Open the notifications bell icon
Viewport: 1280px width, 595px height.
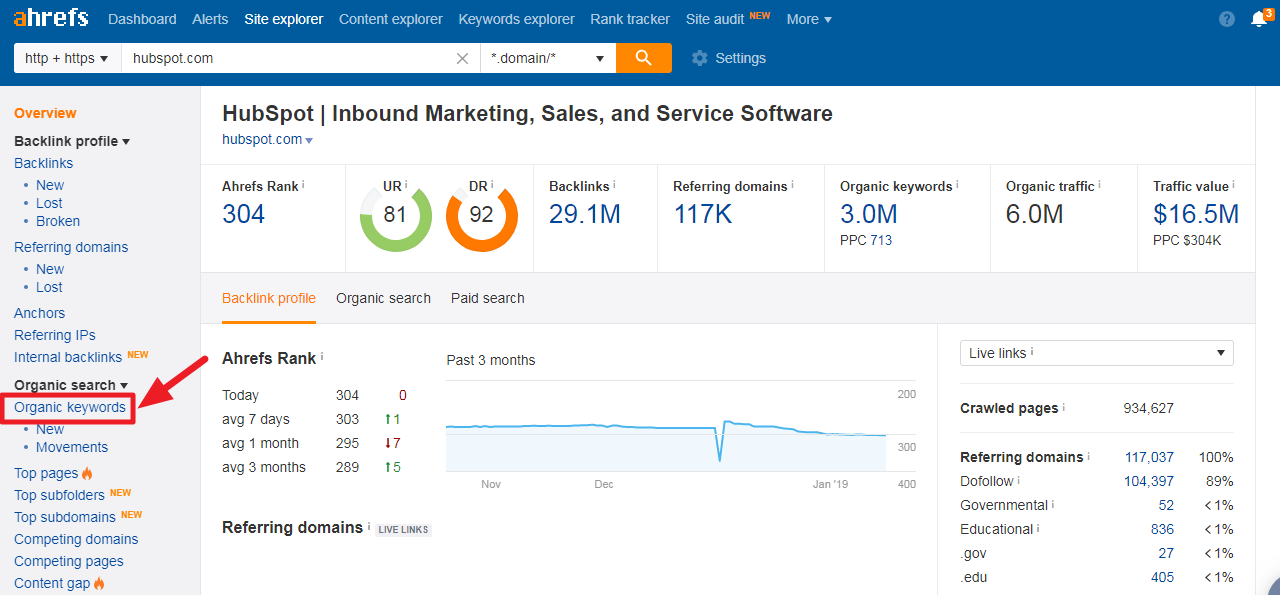1259,19
